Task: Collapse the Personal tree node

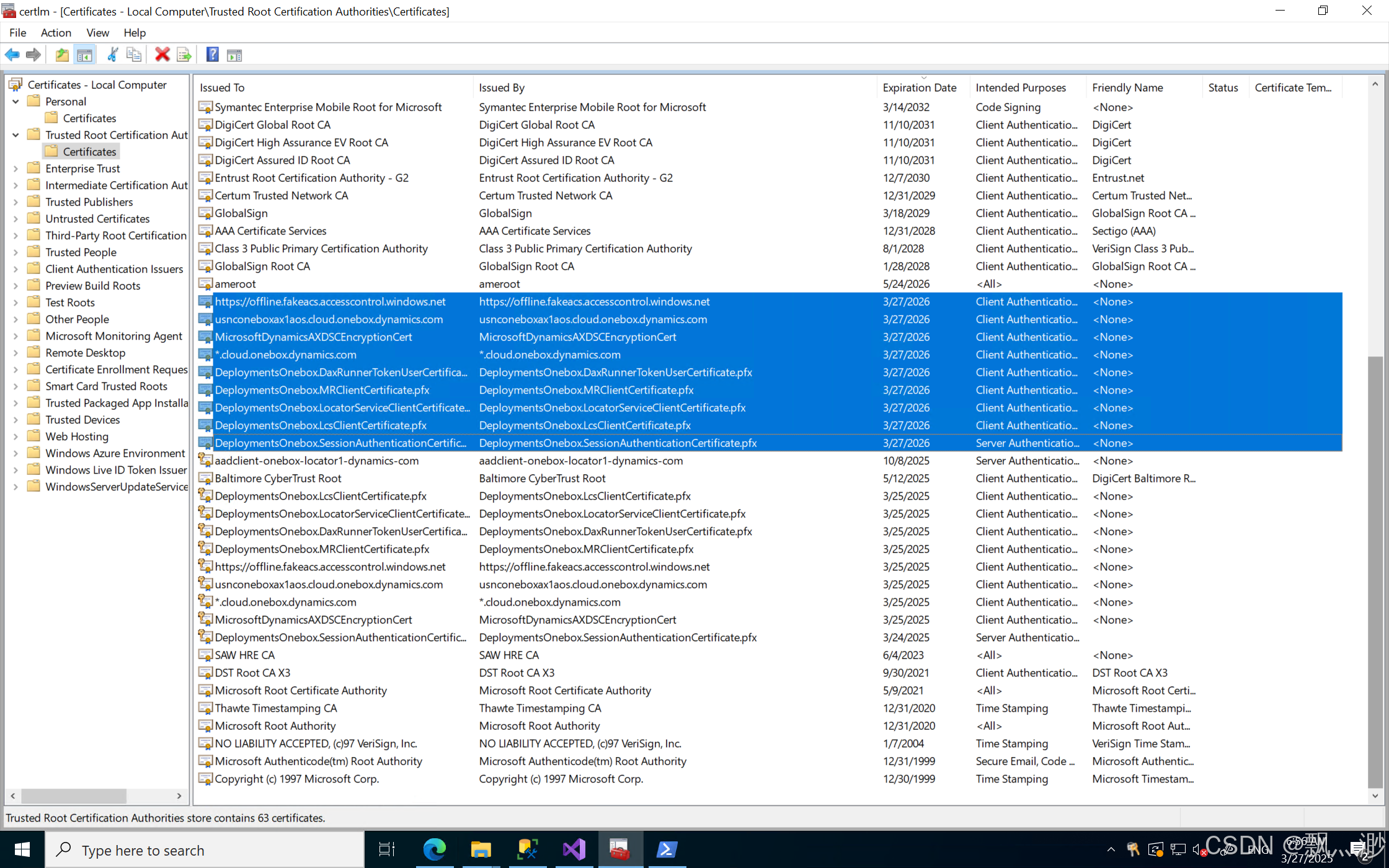Action: pos(16,101)
